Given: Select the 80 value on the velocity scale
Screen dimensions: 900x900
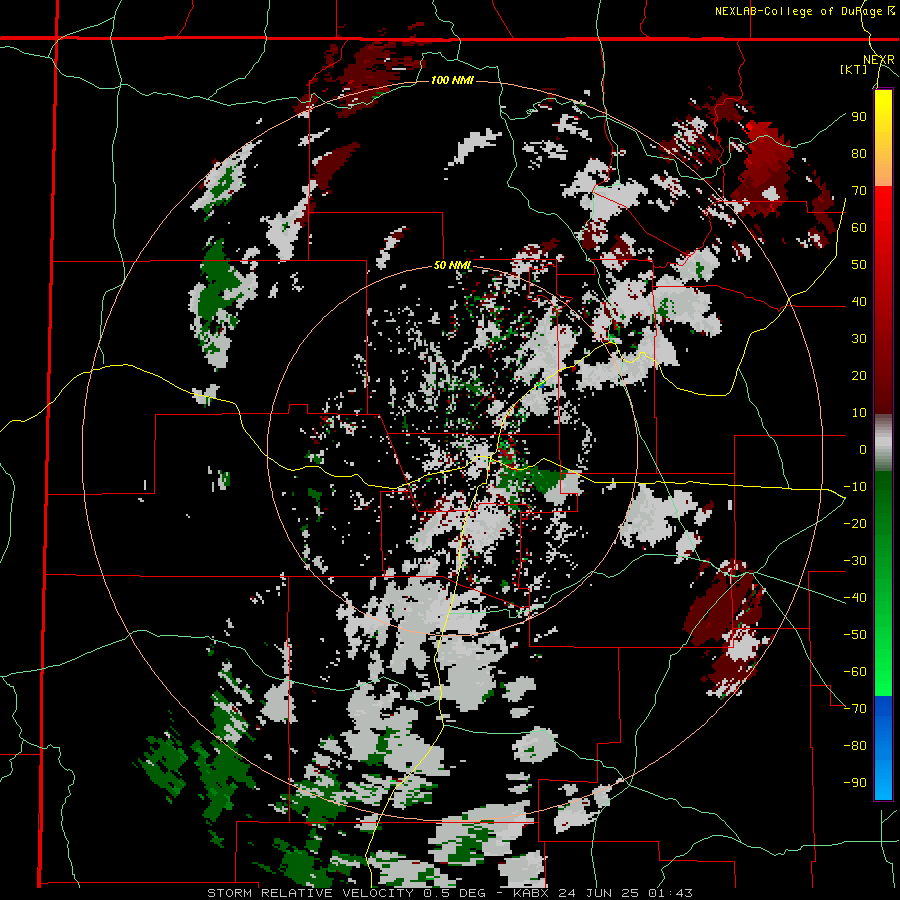Looking at the screenshot, I should click(859, 153).
